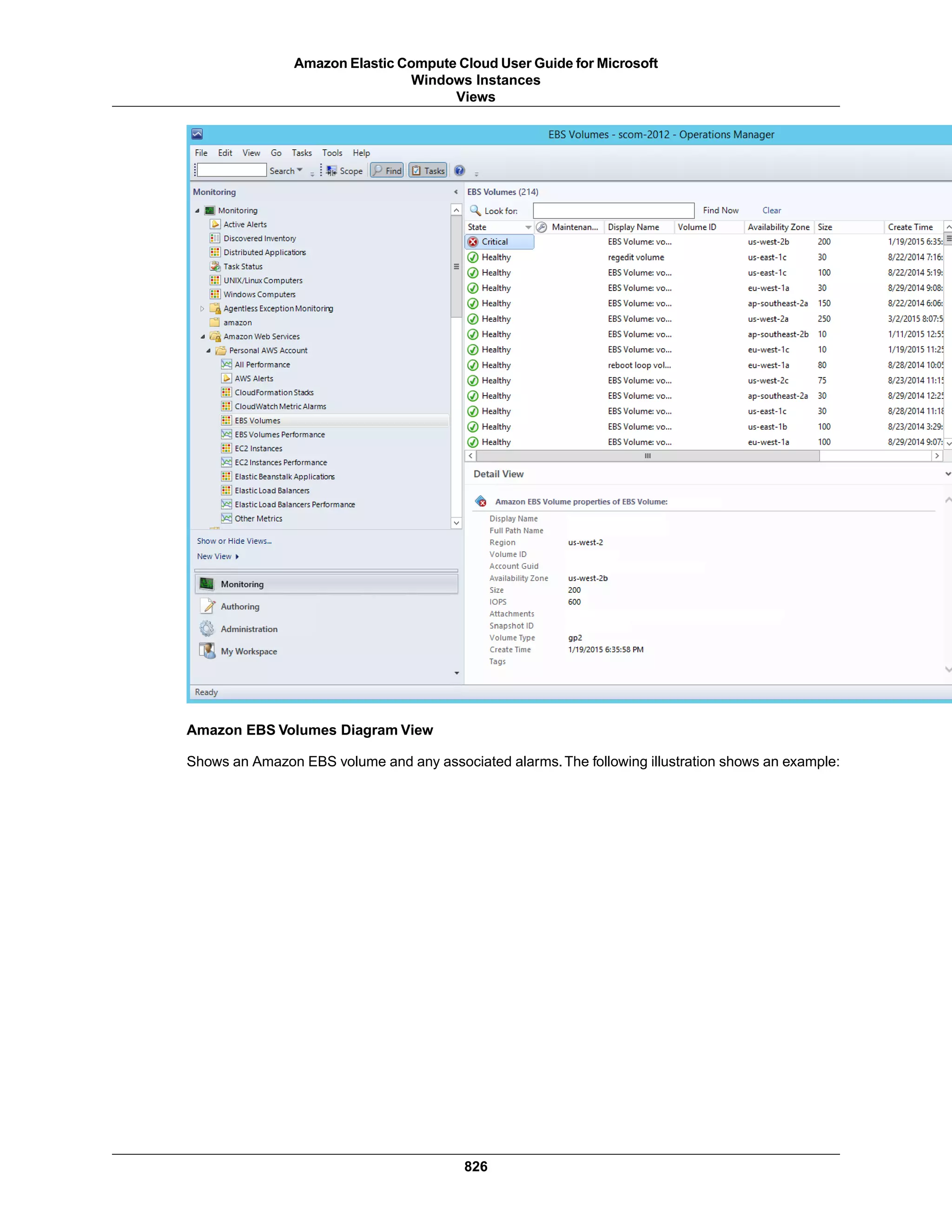952x1232 pixels.
Task: Collapse the Personal AWS Account node
Action: pos(209,351)
